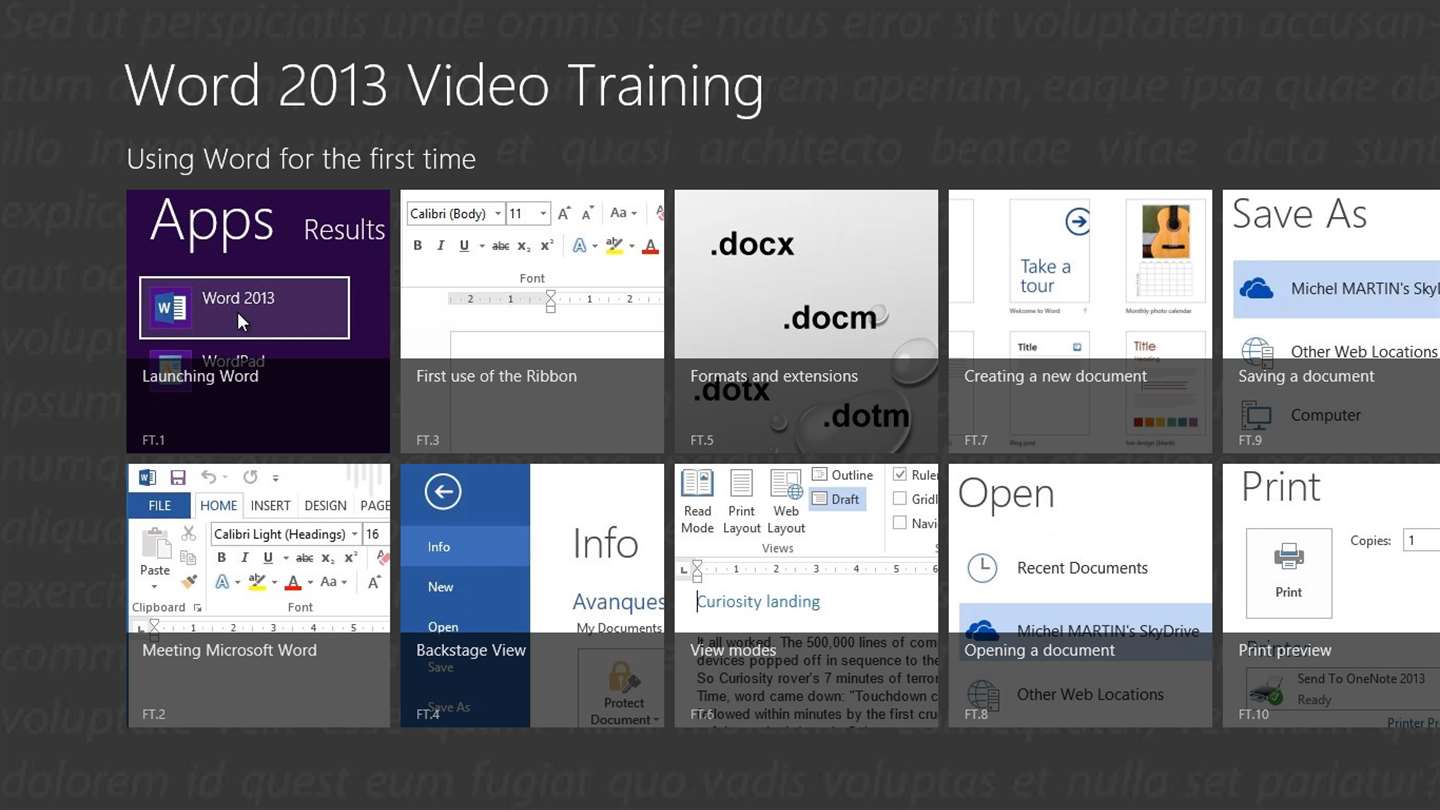Screen dimensions: 1440x810
Task: Click Recent Documents clock icon in Opening a document
Action: tap(983, 568)
